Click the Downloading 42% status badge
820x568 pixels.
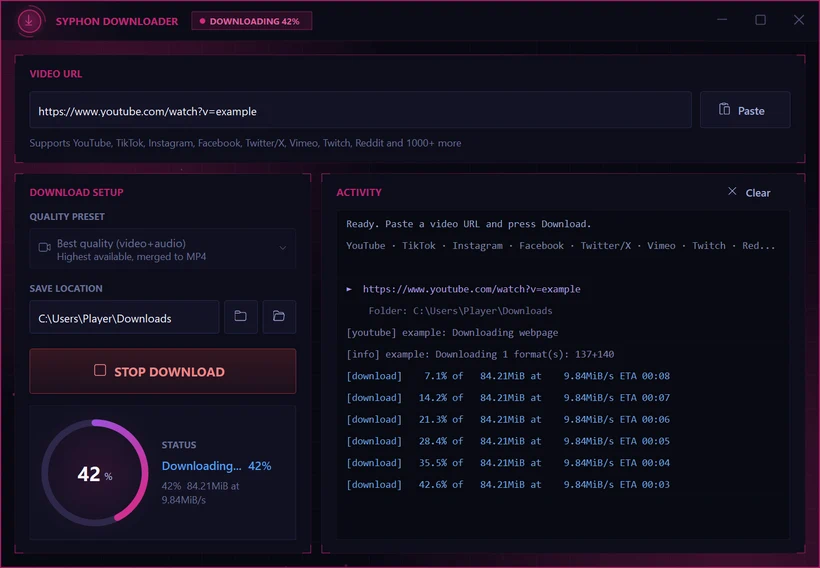point(252,21)
